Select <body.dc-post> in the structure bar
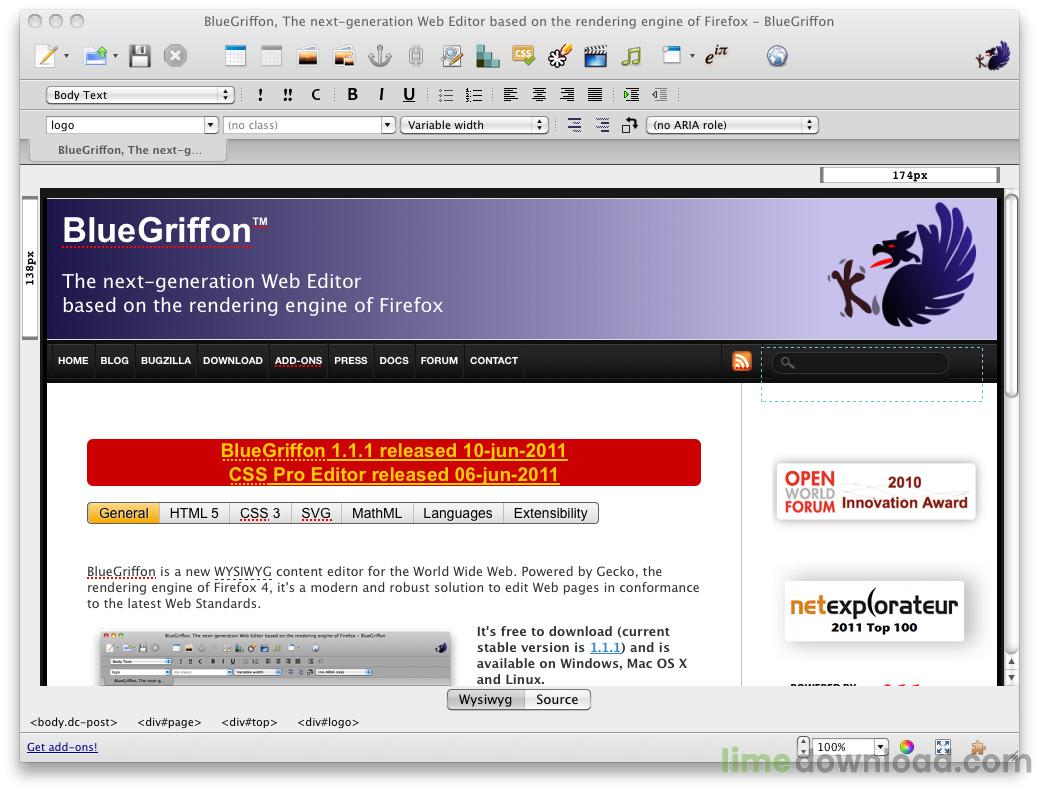Image resolution: width=1039 pixels, height=792 pixels. coord(74,722)
